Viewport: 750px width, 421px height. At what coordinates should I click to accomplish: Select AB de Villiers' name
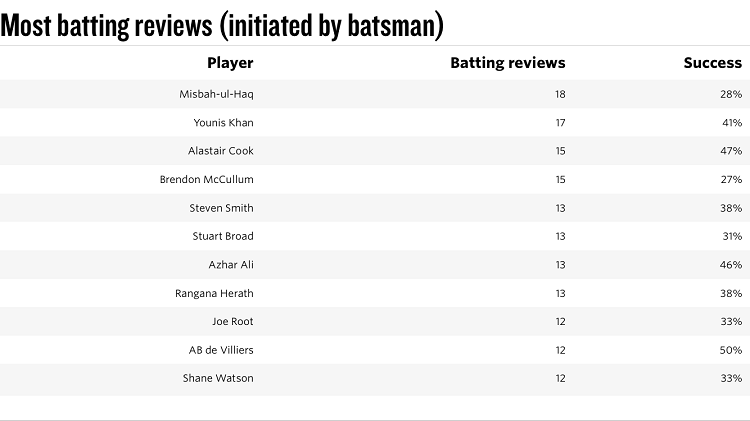221,350
